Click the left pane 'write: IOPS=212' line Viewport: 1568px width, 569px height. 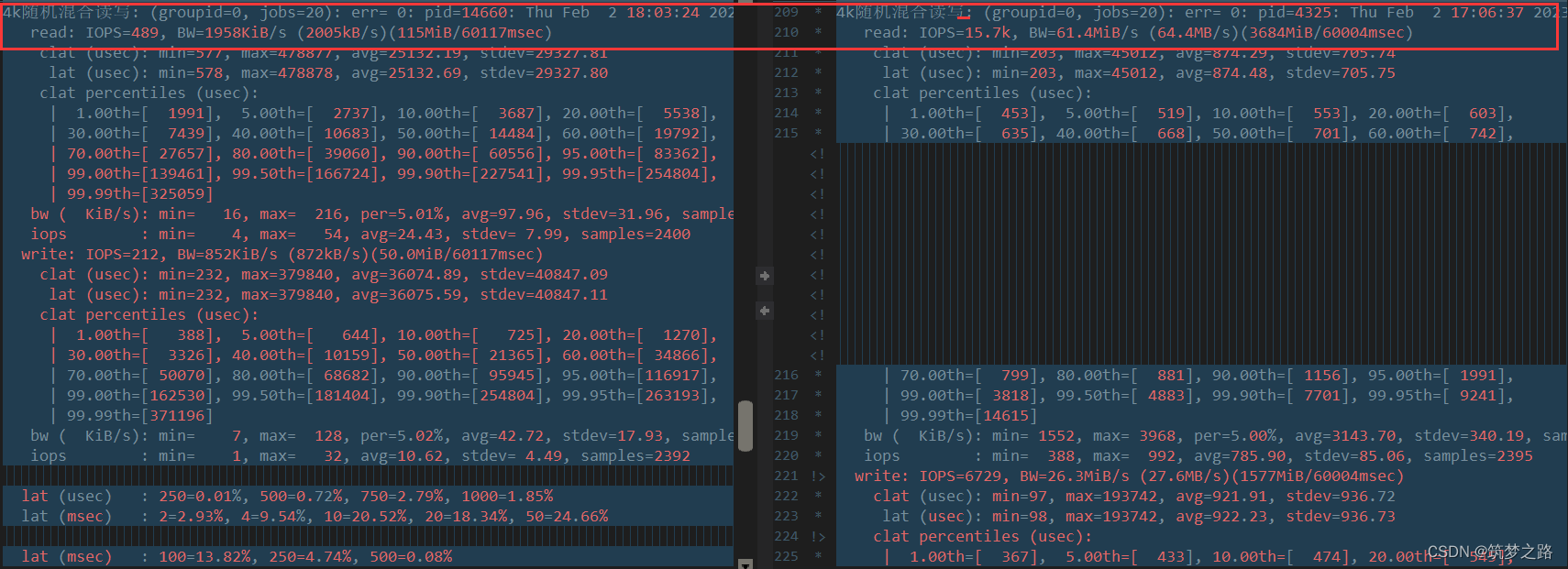click(282, 255)
